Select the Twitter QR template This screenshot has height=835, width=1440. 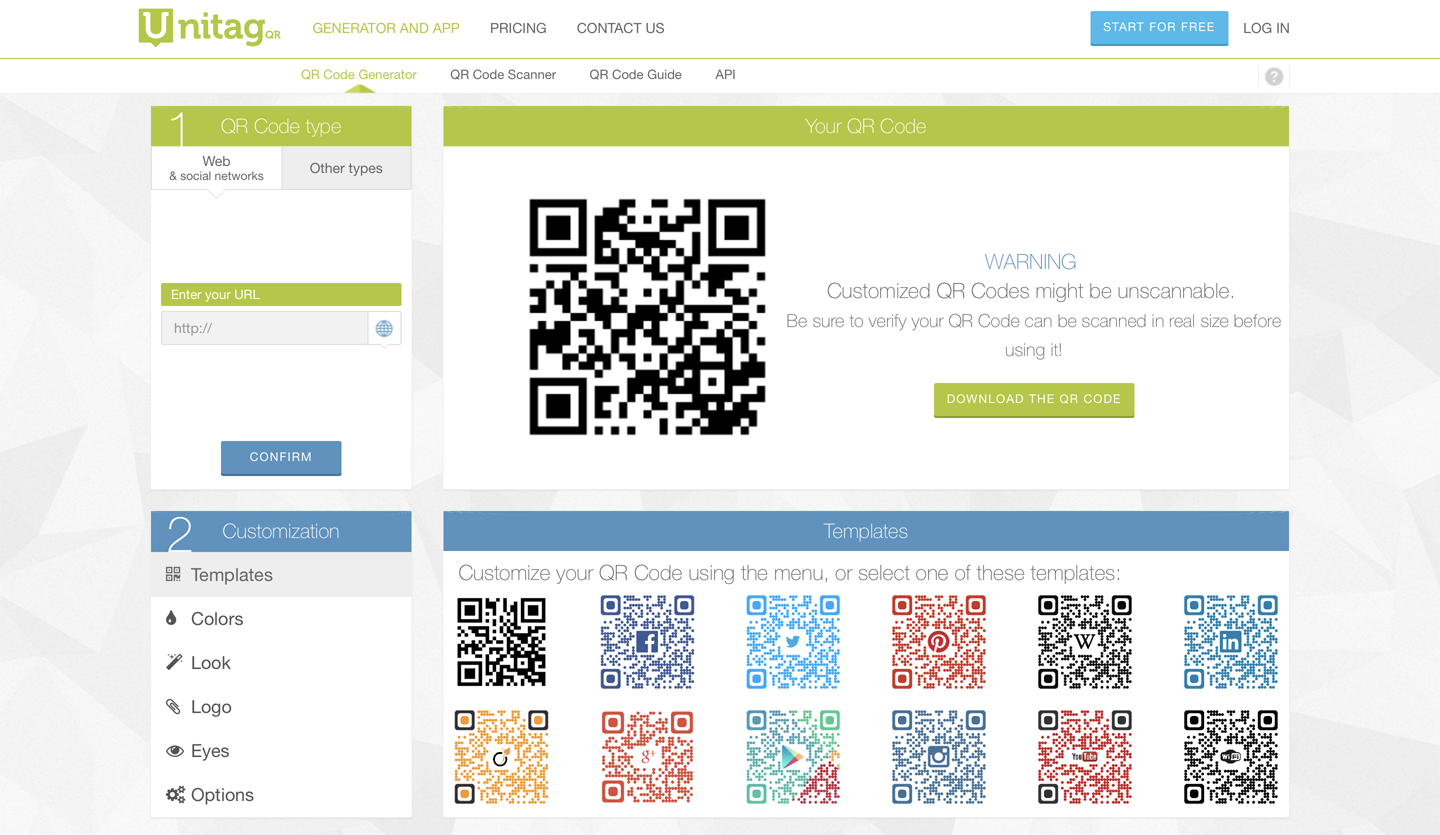click(x=793, y=642)
